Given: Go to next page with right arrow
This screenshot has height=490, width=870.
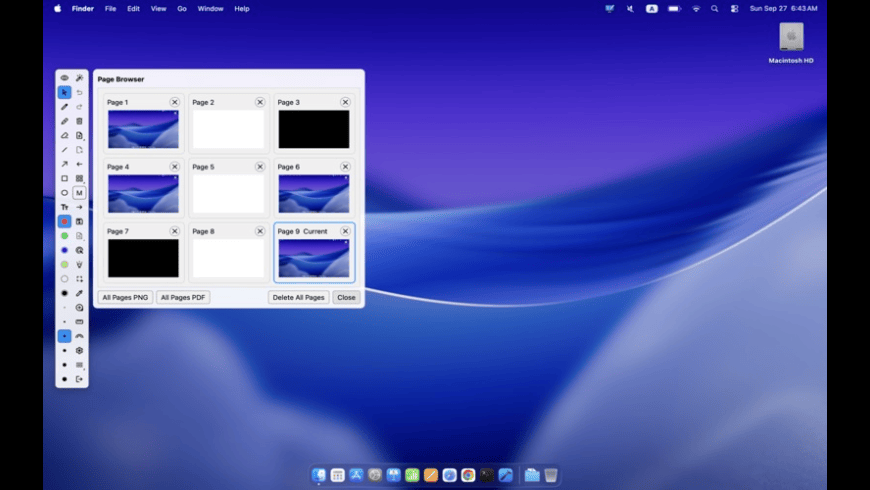Looking at the screenshot, I should 79,207.
